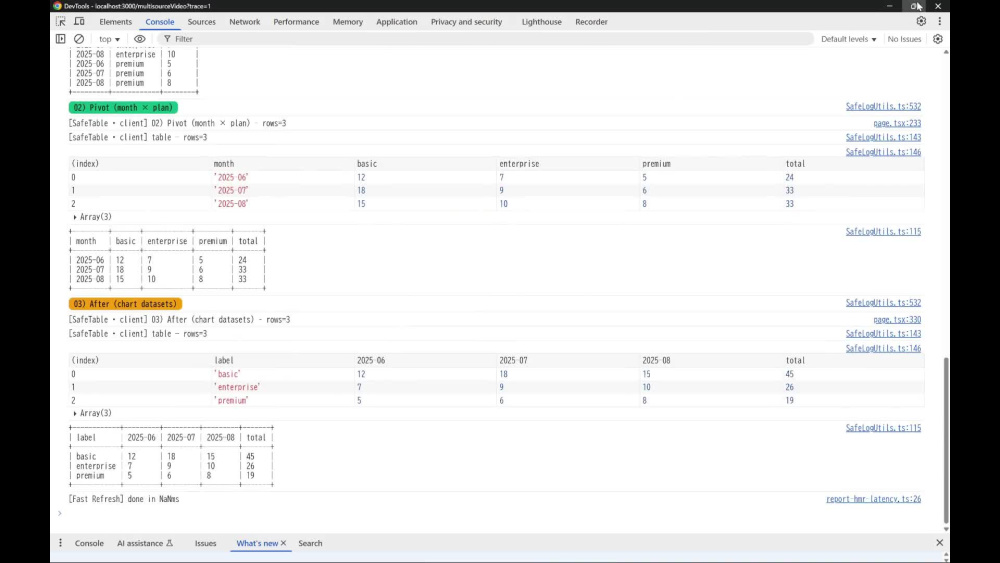Open the Default levels dropdown
The width and height of the screenshot is (1000, 563).
(848, 39)
